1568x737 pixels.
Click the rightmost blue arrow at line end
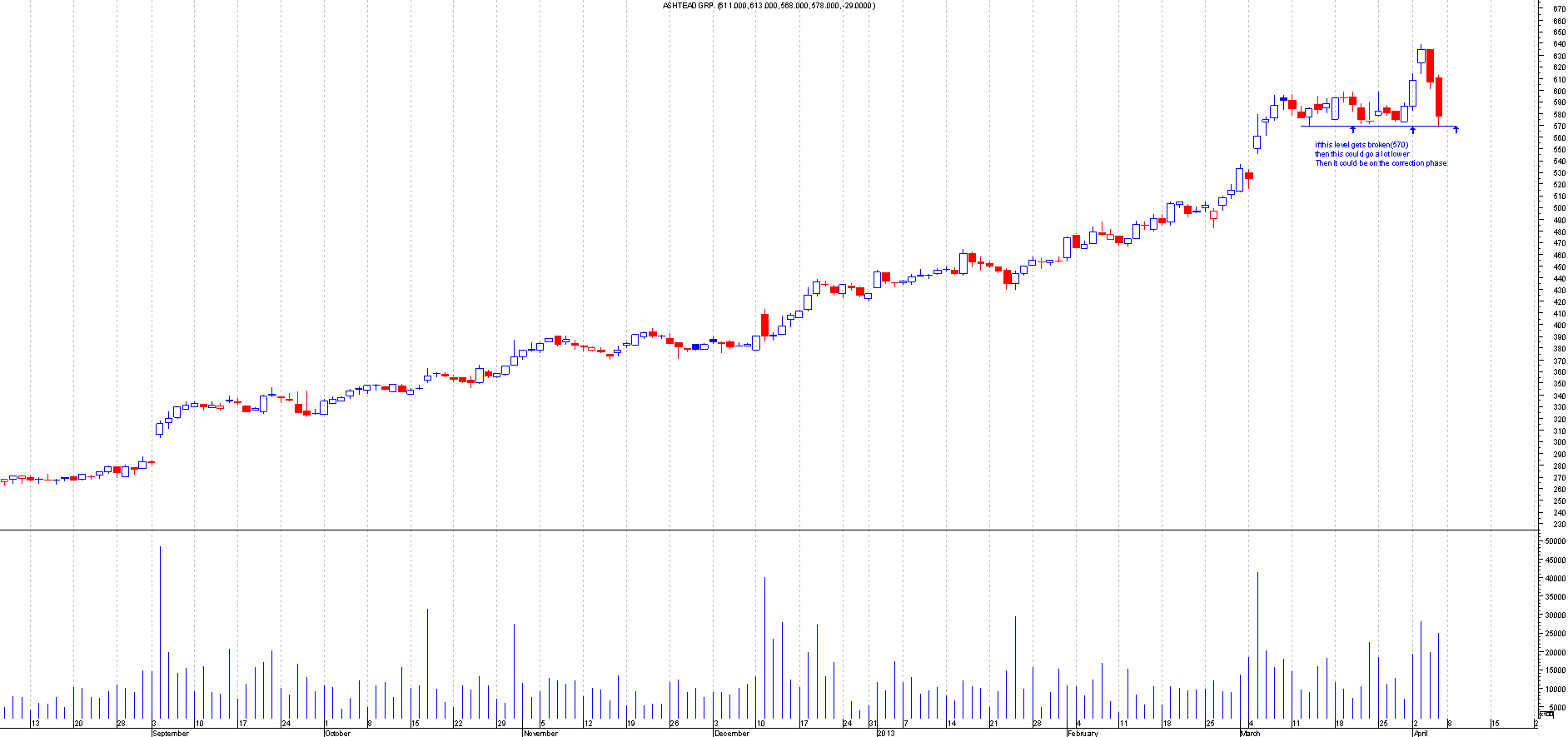pos(1456,129)
